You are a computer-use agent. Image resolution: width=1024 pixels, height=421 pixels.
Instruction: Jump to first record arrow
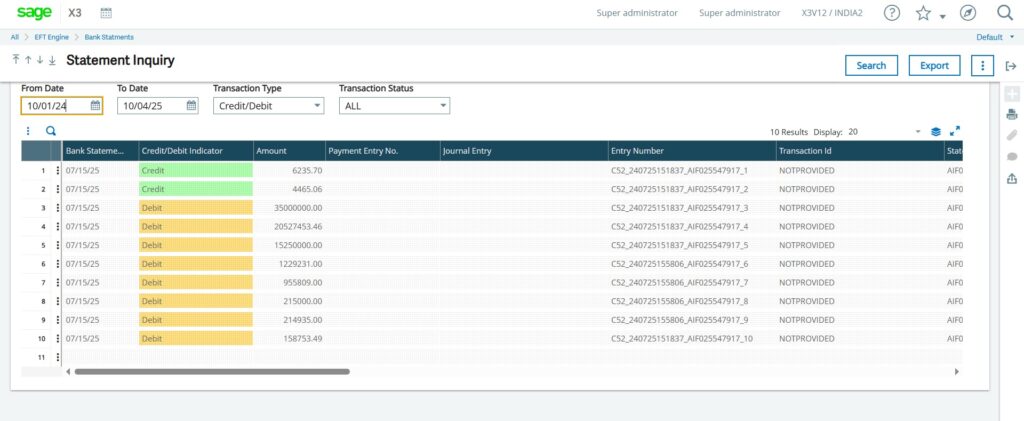point(16,61)
